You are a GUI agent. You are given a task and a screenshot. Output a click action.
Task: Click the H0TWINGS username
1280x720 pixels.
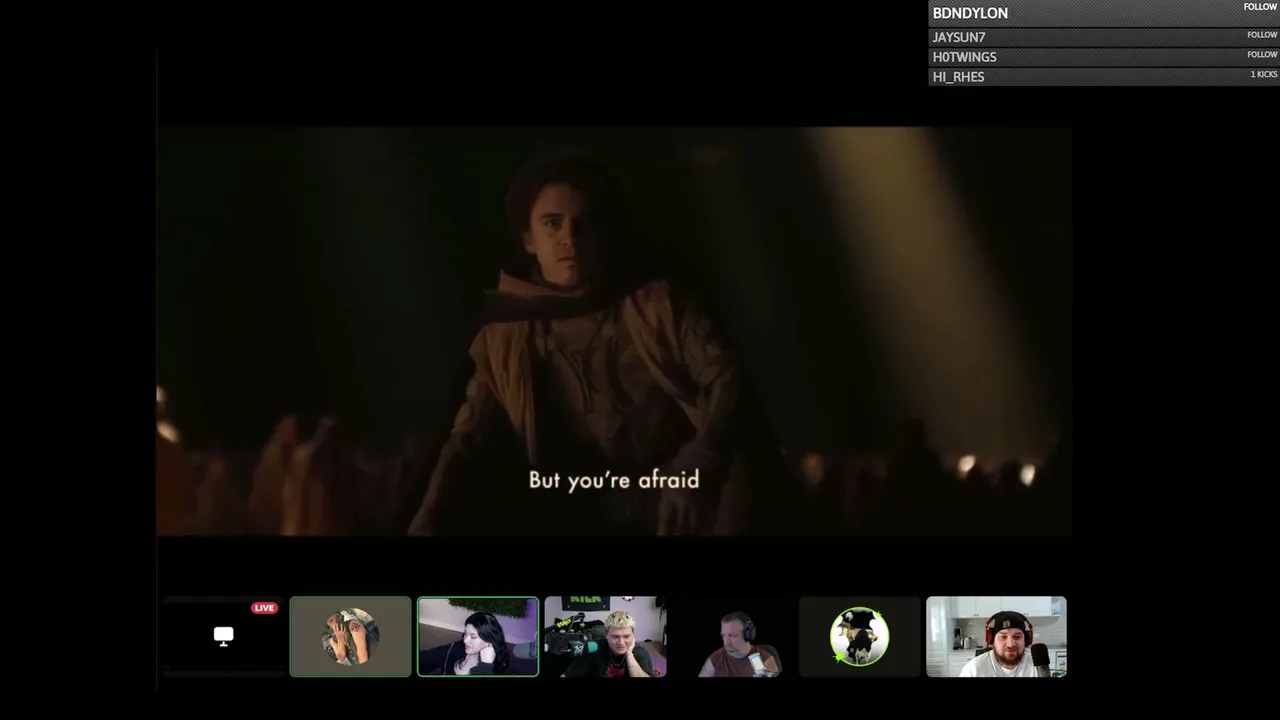[964, 57]
